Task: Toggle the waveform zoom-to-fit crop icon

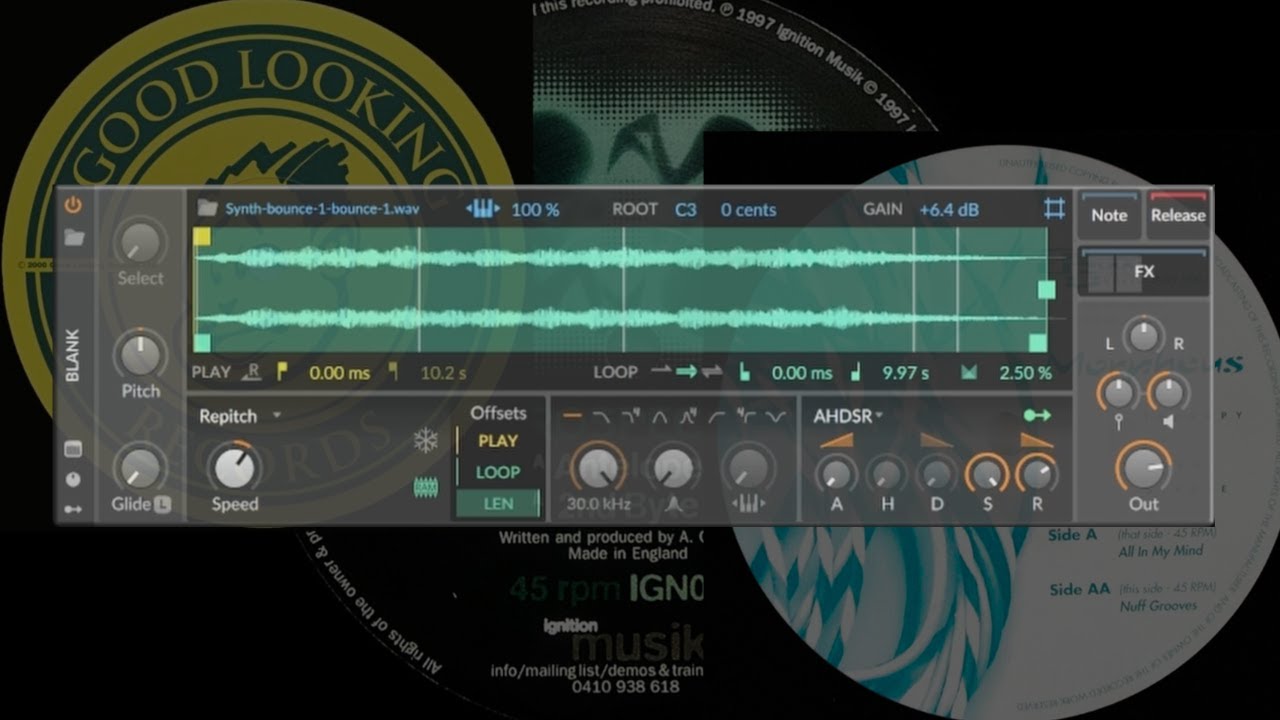Action: 1054,209
